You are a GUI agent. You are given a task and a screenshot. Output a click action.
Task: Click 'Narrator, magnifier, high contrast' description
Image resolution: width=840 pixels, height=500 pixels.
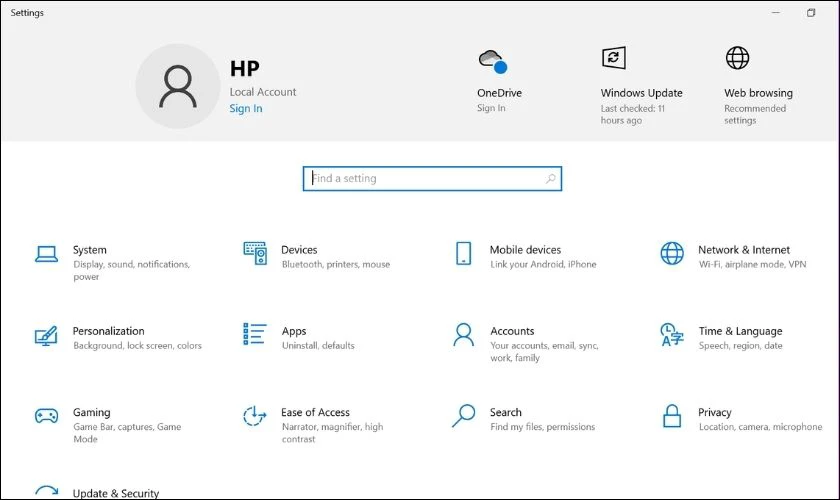(333, 433)
